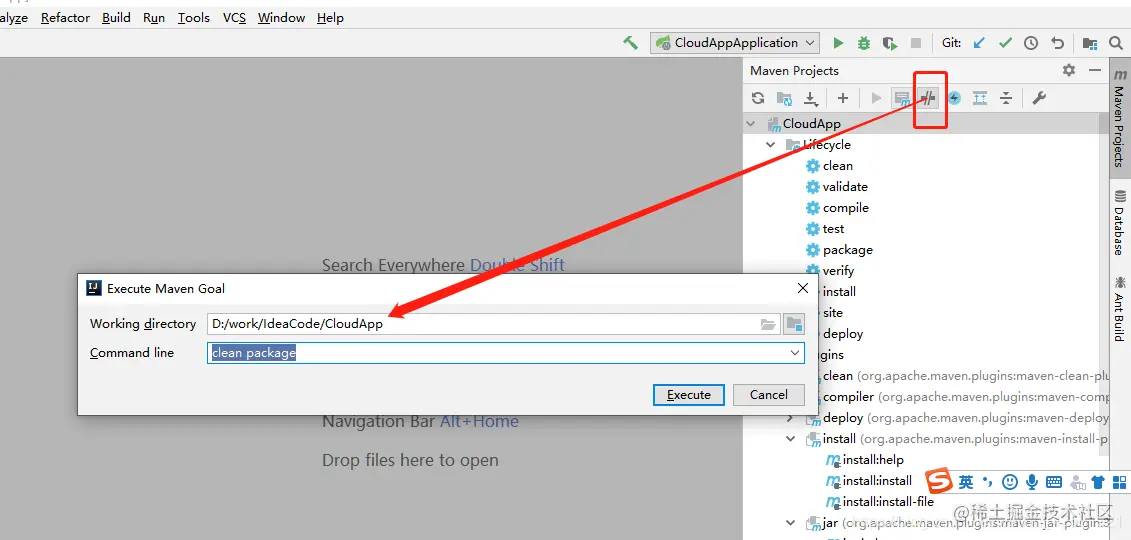1131x540 pixels.
Task: Open Search Everywhere magnifier icon
Action: click(1115, 43)
